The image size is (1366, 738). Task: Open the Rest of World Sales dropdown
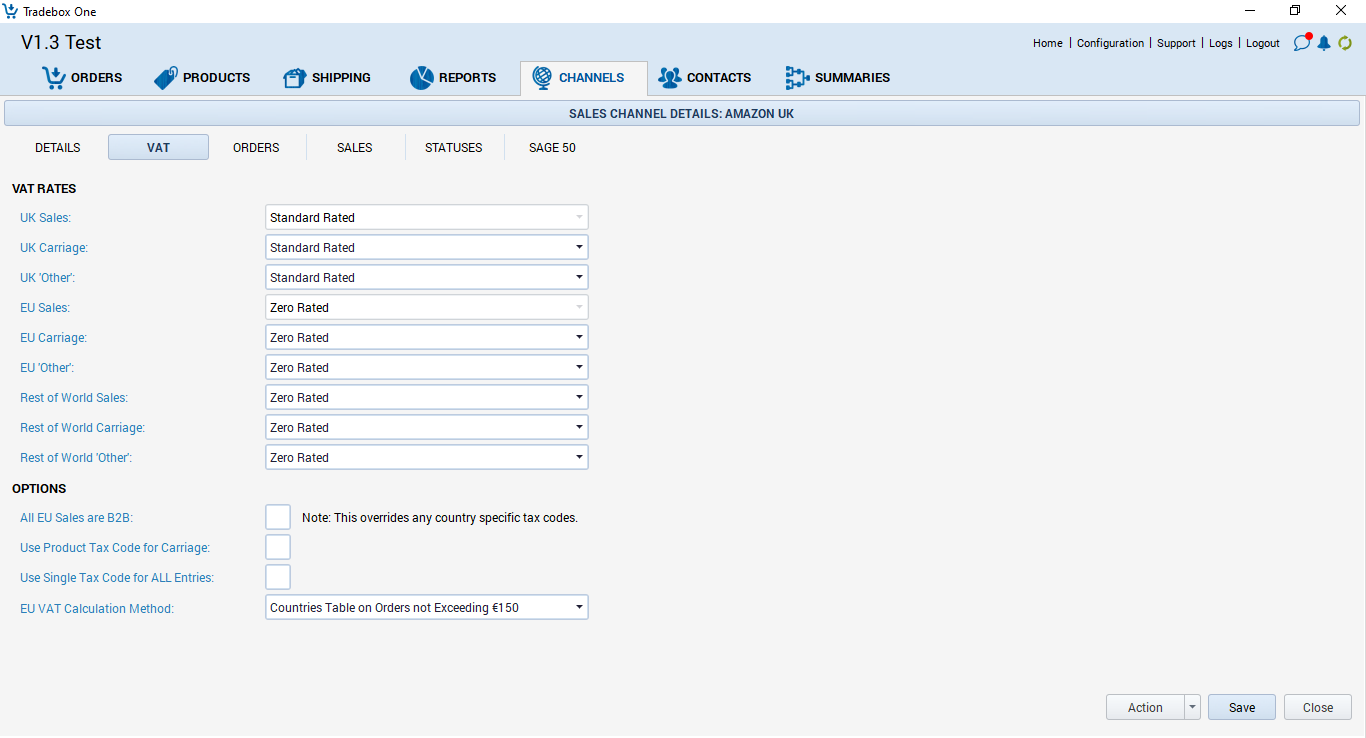point(427,397)
